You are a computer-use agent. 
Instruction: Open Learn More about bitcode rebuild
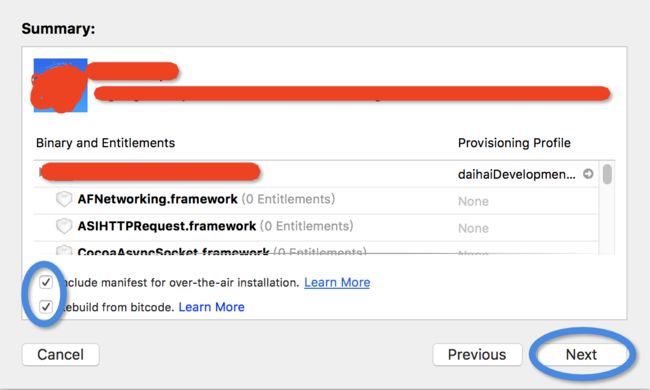(x=211, y=307)
